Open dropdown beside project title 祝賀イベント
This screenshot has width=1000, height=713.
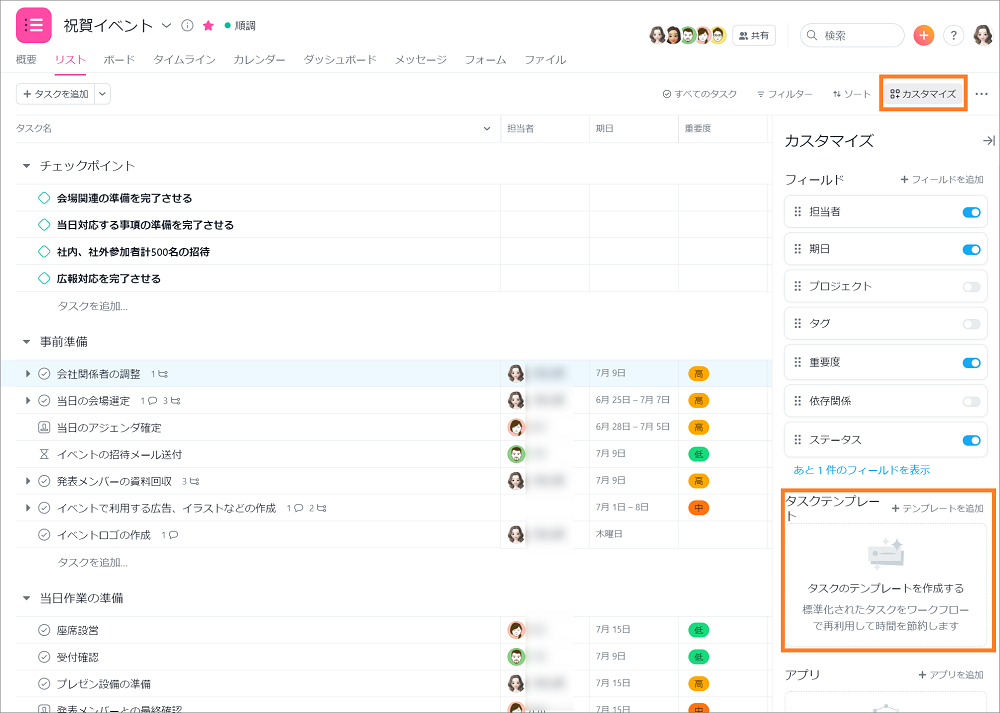166,26
